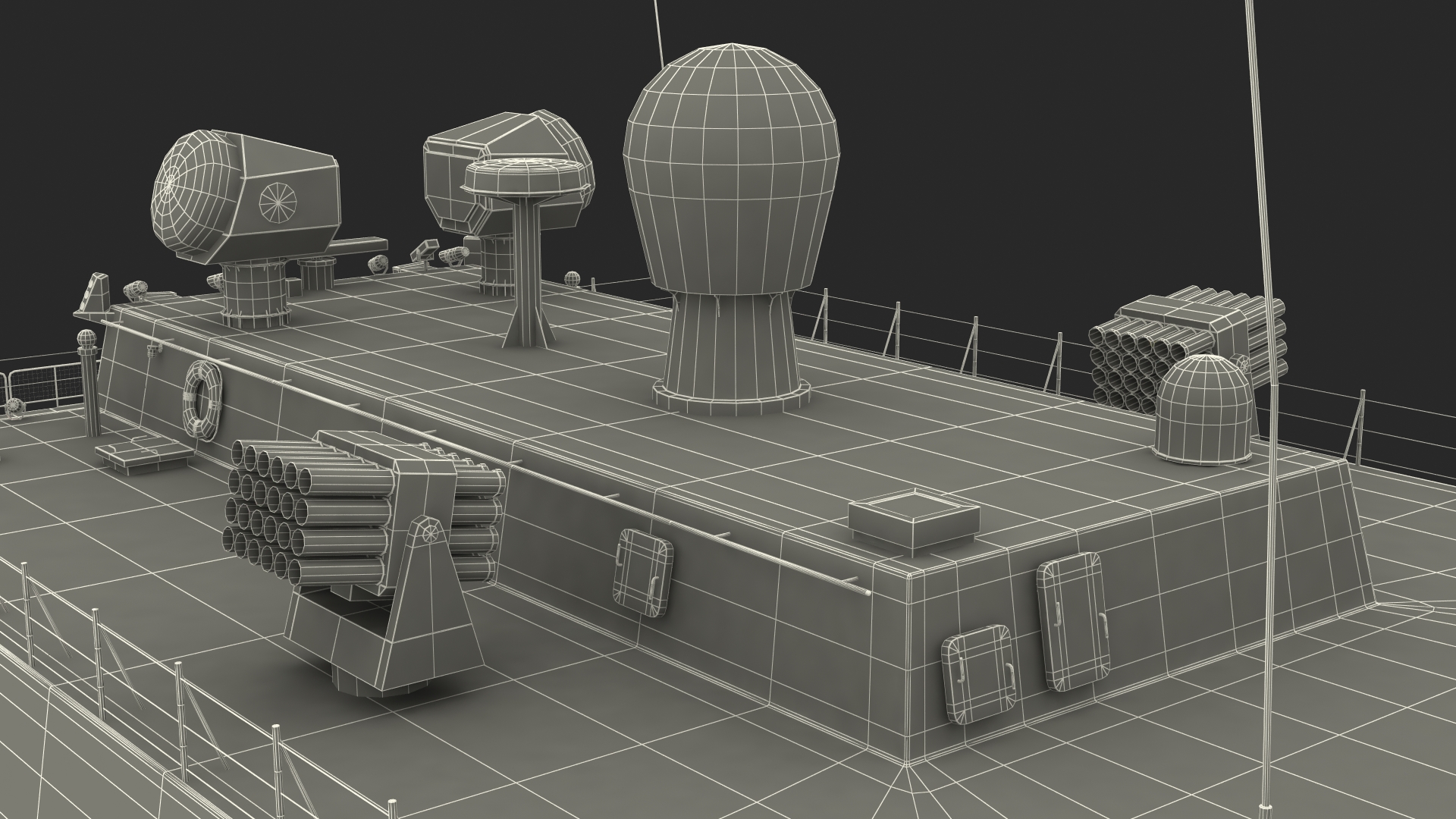Viewport: 1456px width, 819px height.
Task: Select the large bulbous radar dome on the roof
Action: point(733,227)
